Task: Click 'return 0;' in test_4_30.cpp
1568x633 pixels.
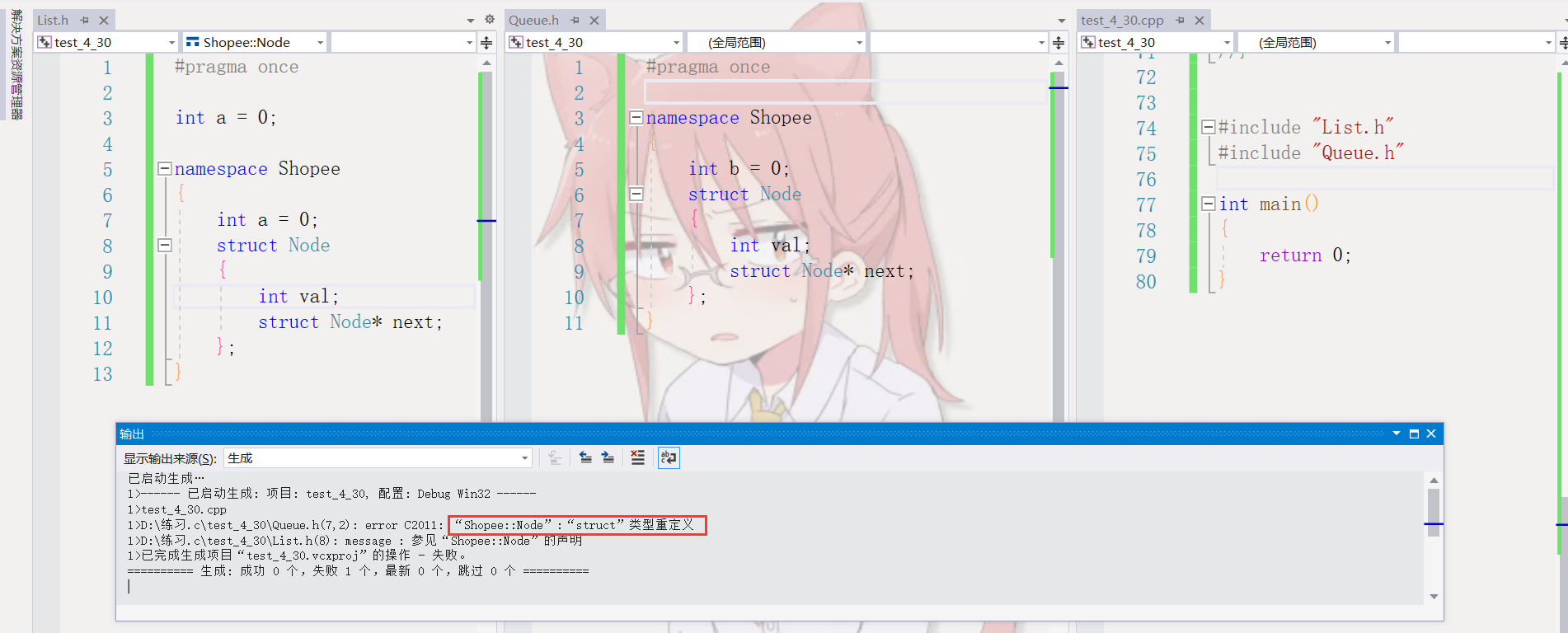Action: coord(1306,256)
